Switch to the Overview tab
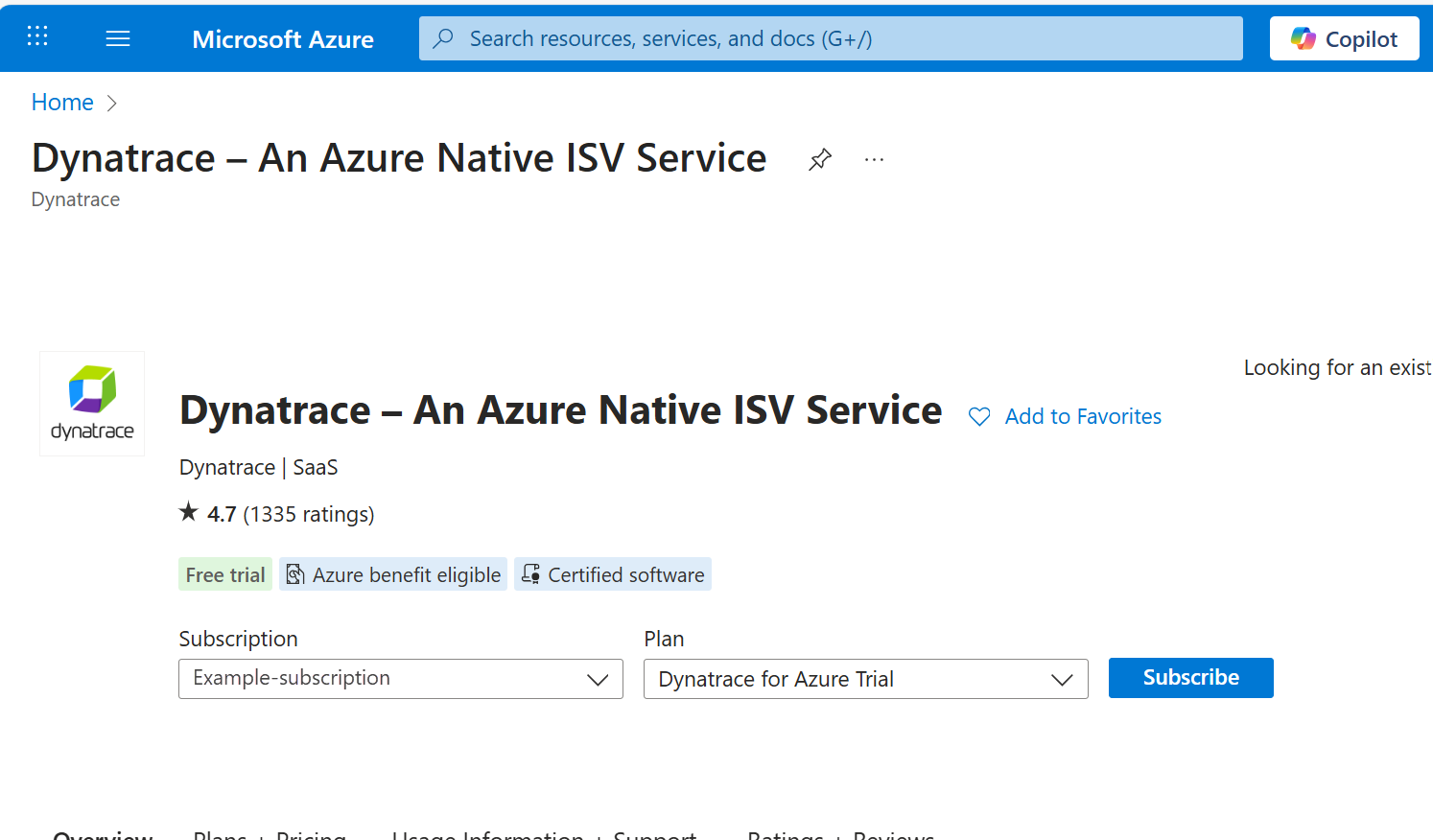The height and width of the screenshot is (840, 1433). click(103, 834)
